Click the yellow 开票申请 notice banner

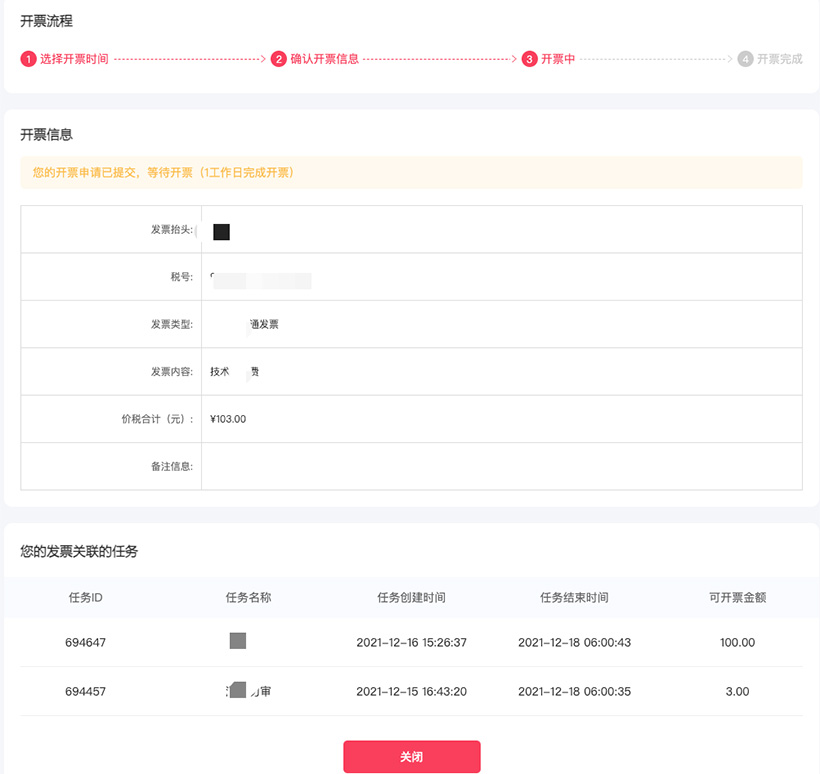pos(410,172)
